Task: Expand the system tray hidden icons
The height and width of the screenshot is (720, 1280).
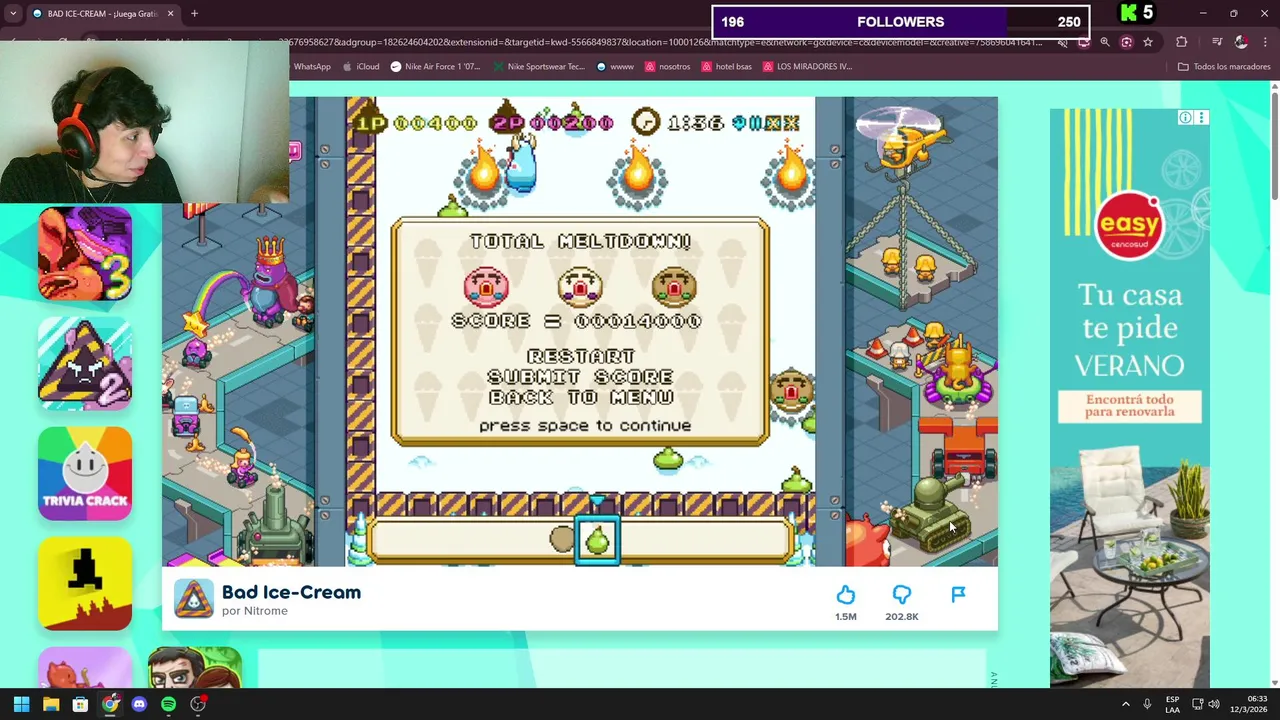Action: point(1125,704)
